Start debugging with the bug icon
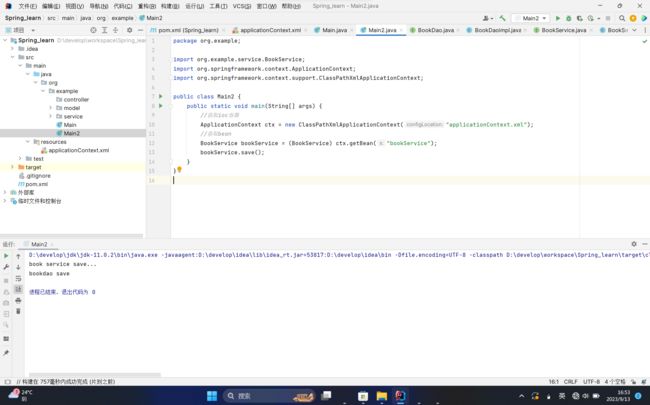 pyautogui.click(x=569, y=18)
